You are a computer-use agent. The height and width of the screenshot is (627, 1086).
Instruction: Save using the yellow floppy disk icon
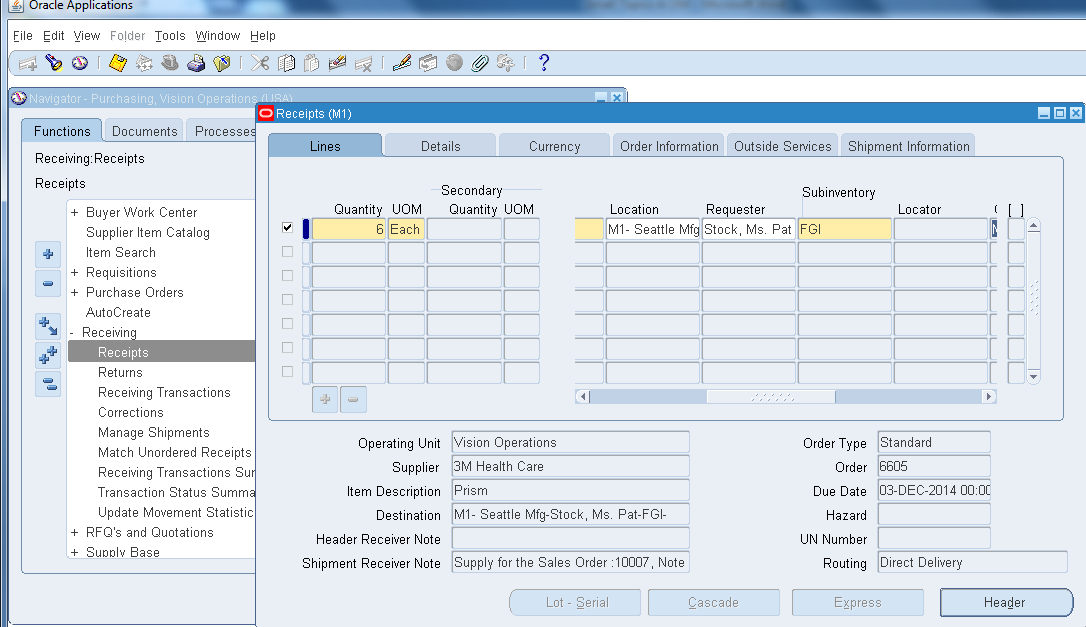pos(118,63)
